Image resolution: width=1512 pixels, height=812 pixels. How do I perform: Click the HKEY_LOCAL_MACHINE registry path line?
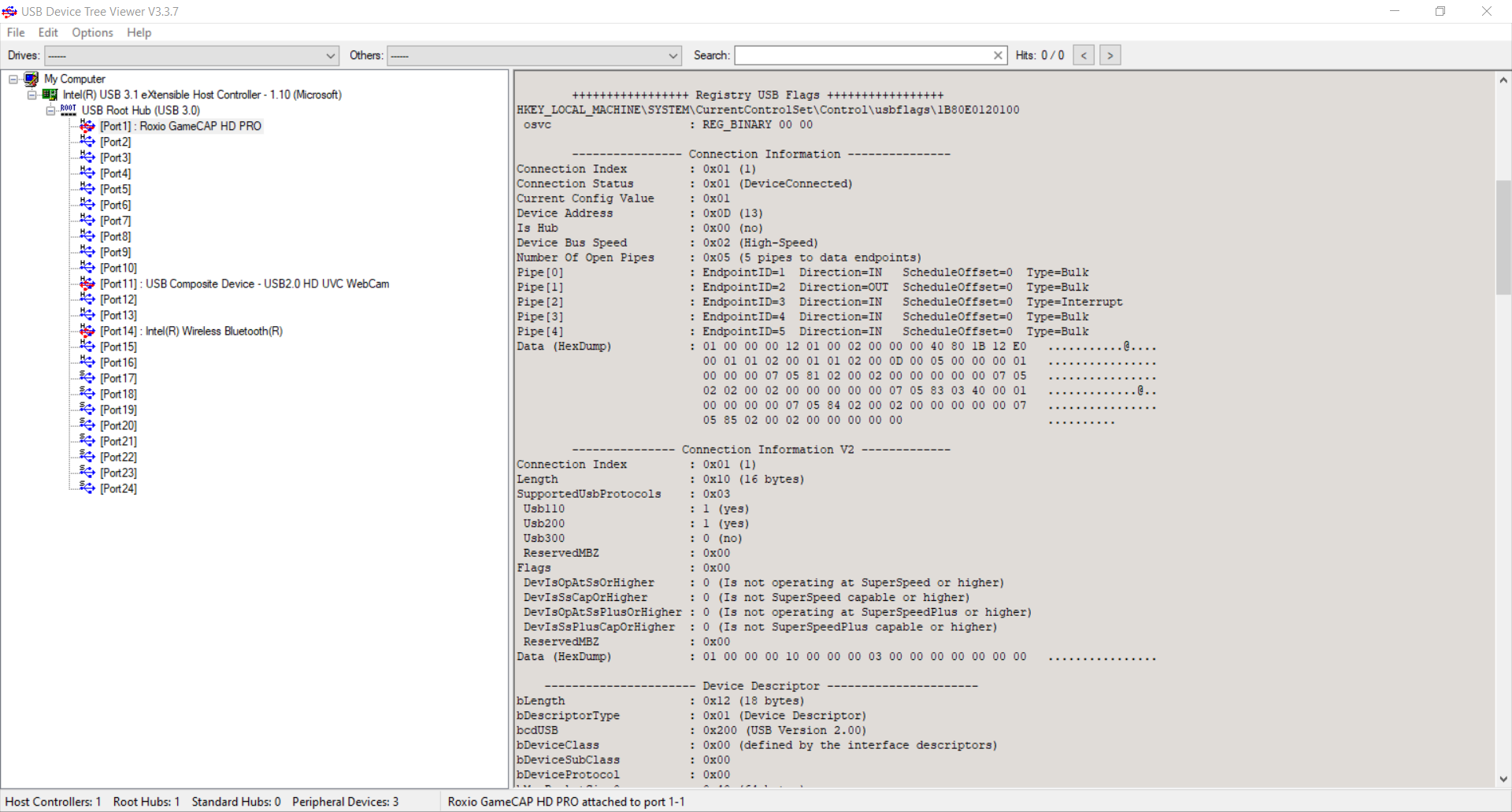768,109
